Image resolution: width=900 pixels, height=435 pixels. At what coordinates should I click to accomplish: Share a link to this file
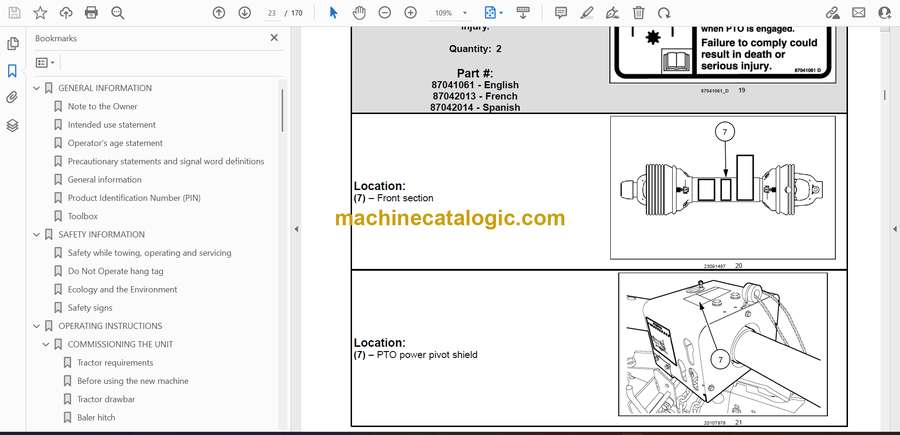pyautogui.click(x=833, y=13)
